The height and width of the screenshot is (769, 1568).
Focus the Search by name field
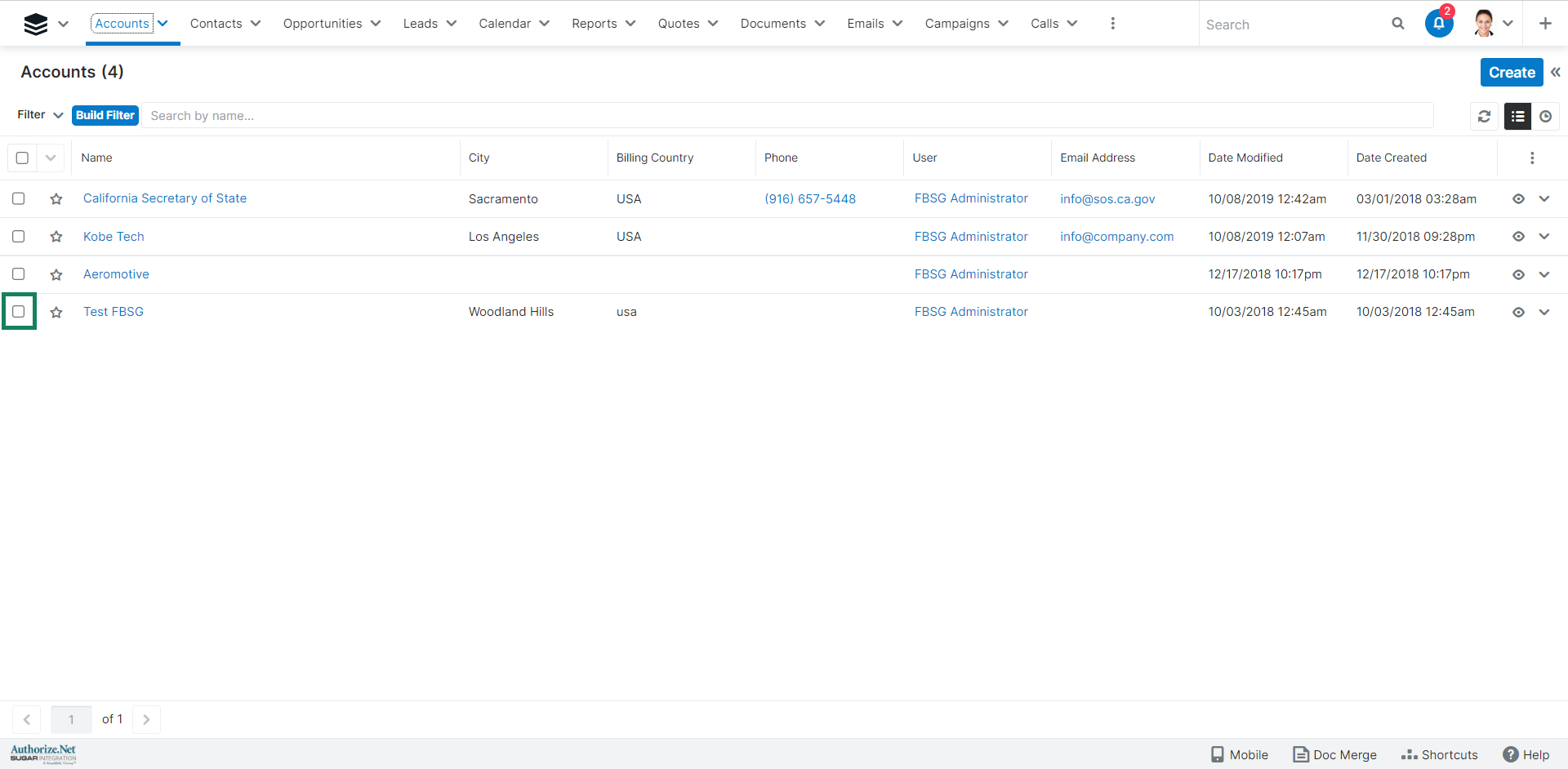click(784, 116)
